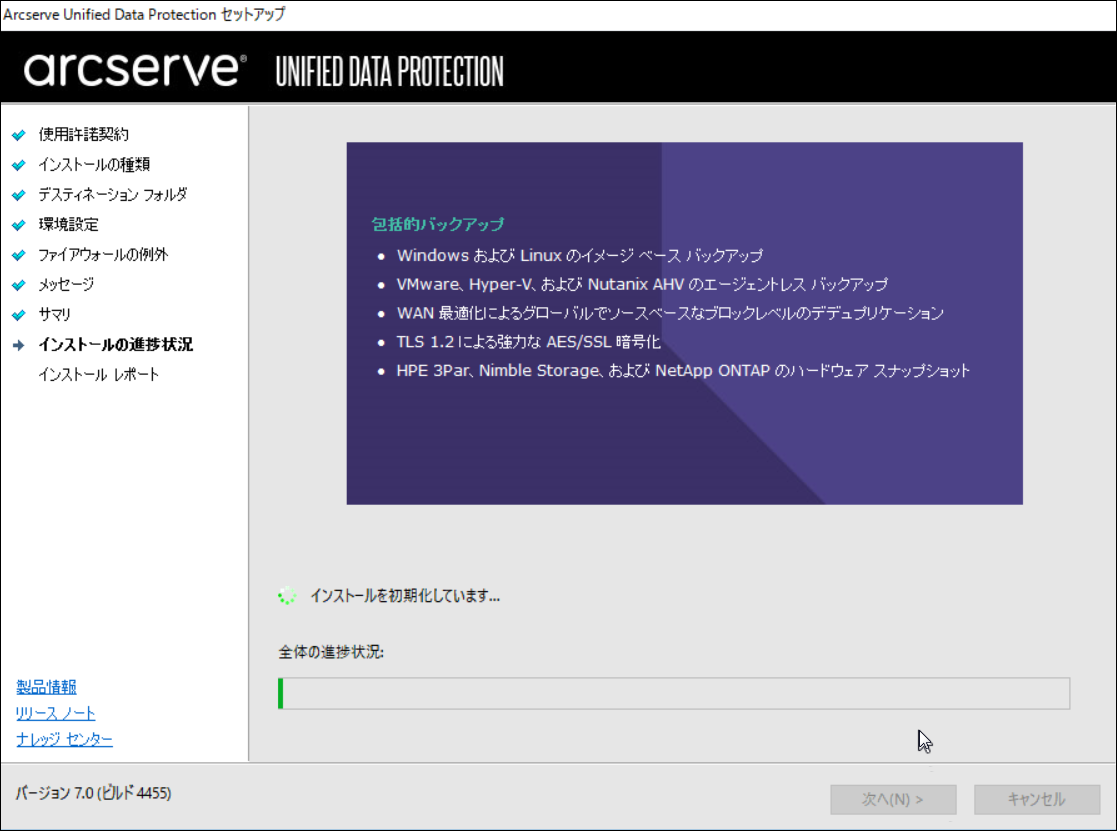Click the checkmark icon beside 使用許諾契約
Image resolution: width=1117 pixels, height=831 pixels.
click(19, 135)
